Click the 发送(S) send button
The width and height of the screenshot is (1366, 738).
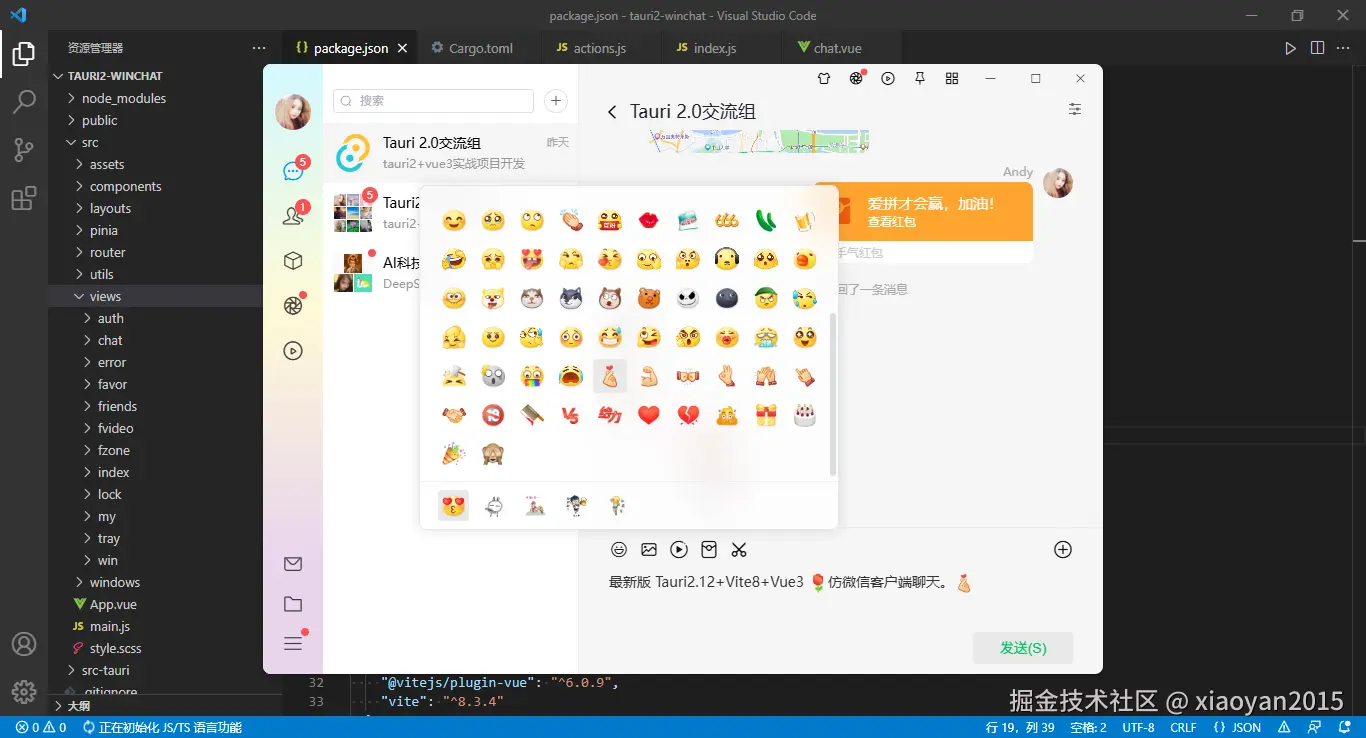click(1023, 648)
